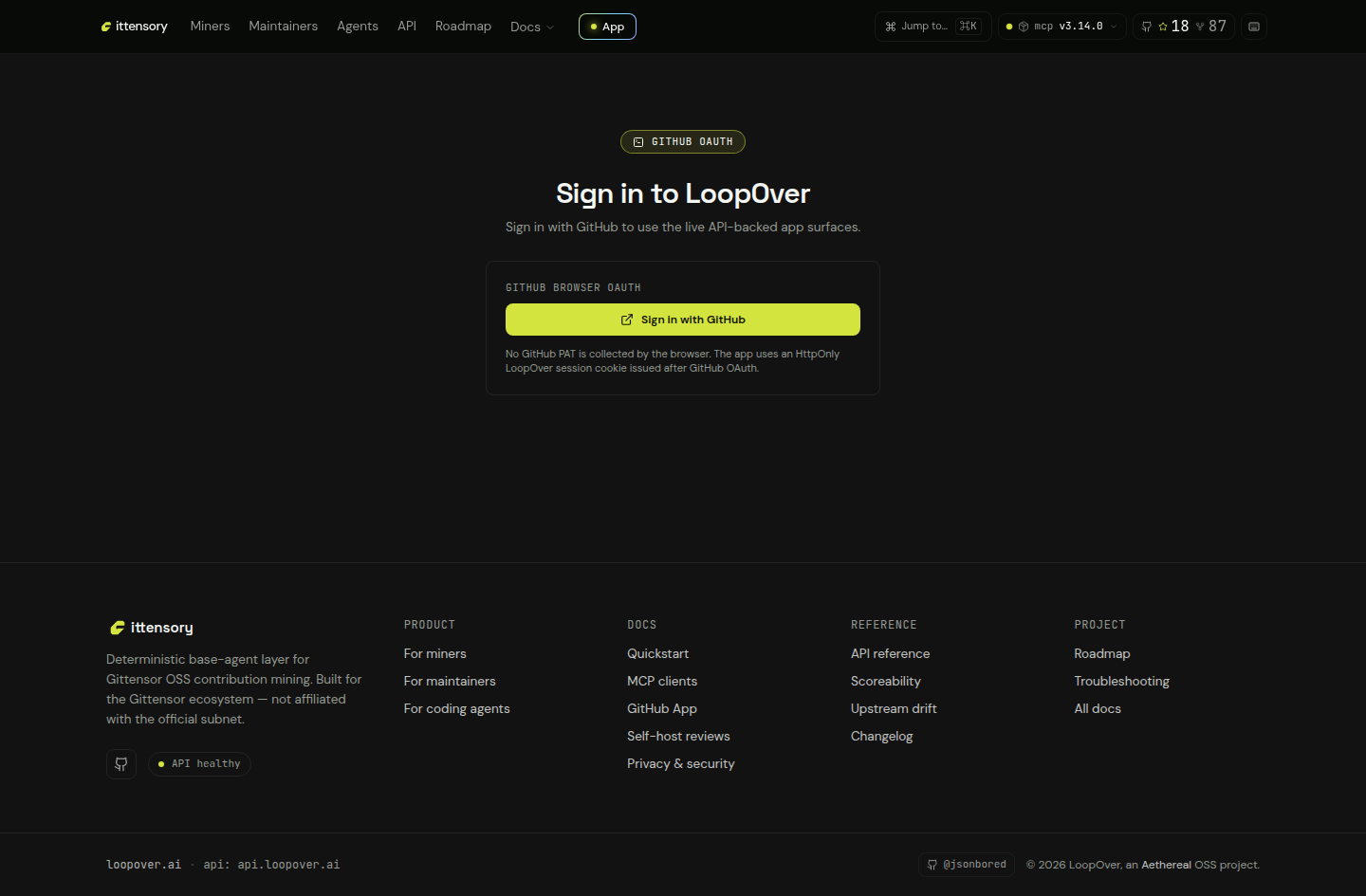The image size is (1366, 896).
Task: Open the MCP clients docs link
Action: click(662, 682)
